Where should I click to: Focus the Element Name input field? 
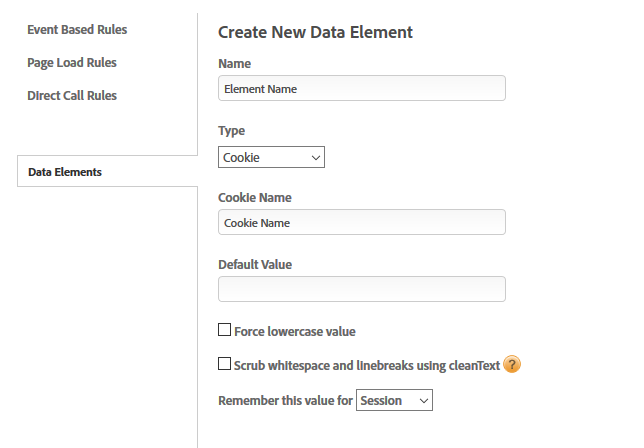pos(362,88)
